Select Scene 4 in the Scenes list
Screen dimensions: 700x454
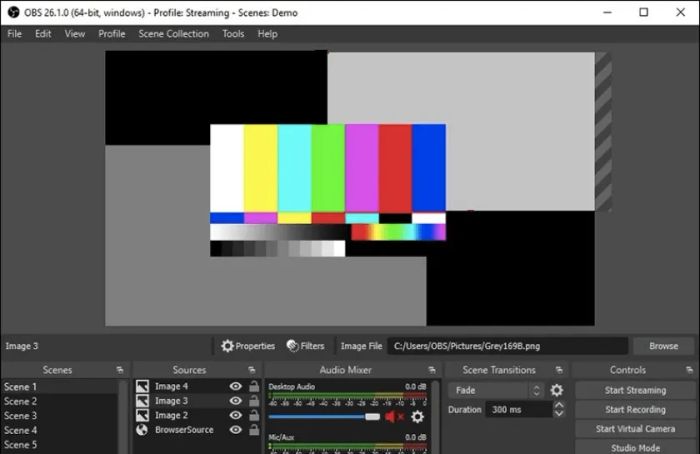(x=60, y=430)
